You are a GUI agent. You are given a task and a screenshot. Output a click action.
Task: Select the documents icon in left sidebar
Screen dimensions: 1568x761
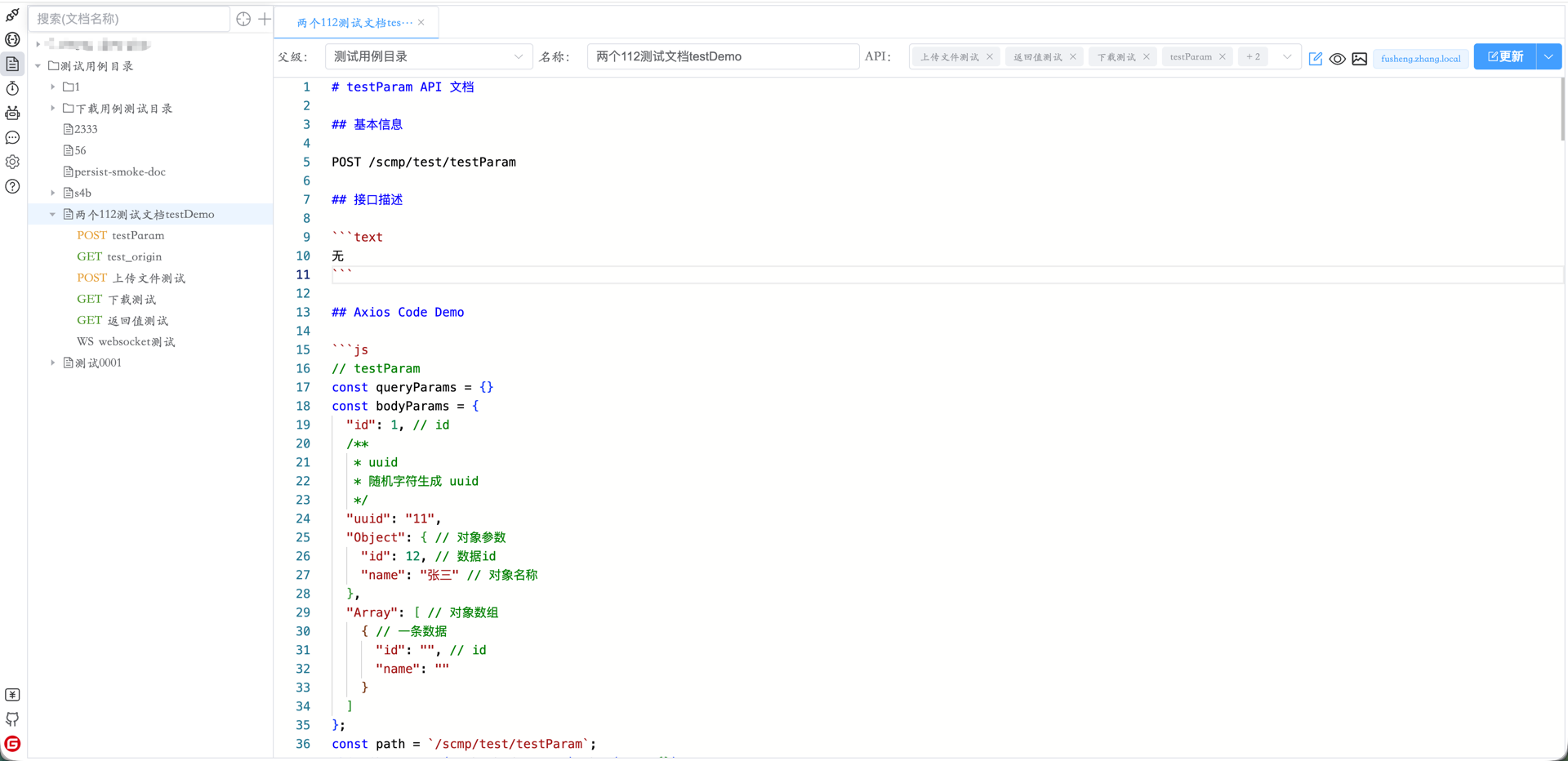[x=12, y=64]
